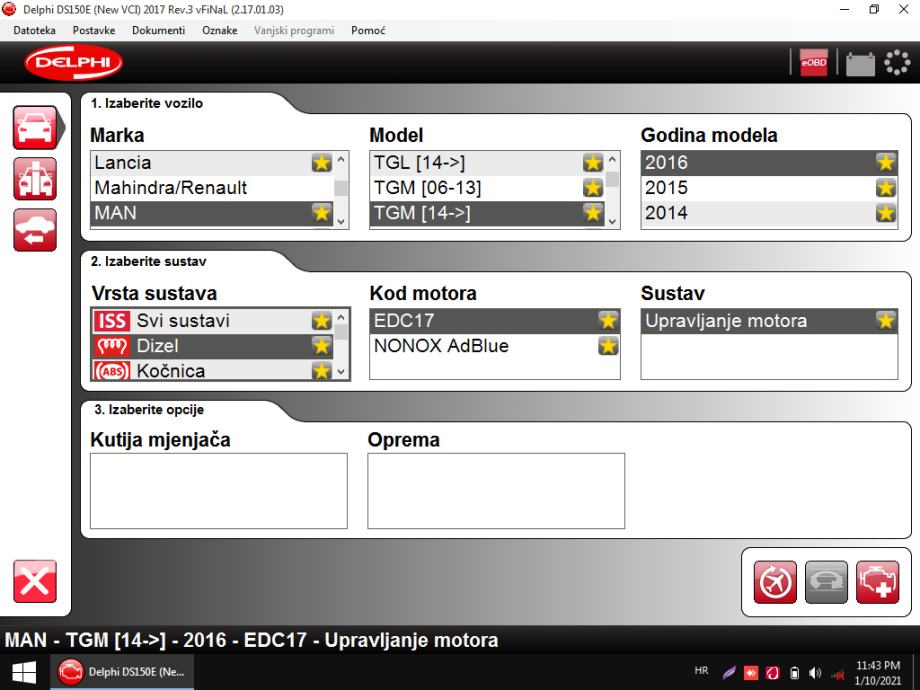Image resolution: width=920 pixels, height=690 pixels.
Task: Click the red X exit button
Action: pyautogui.click(x=35, y=581)
